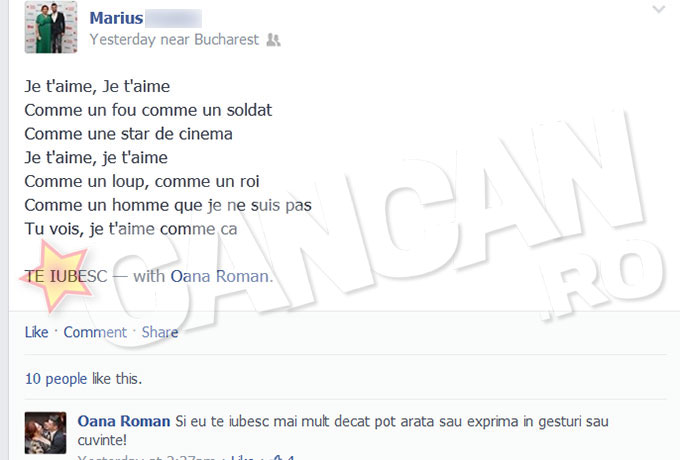The image size is (680, 460).
Task: Open the Marius profile name link
Action: tap(116, 18)
